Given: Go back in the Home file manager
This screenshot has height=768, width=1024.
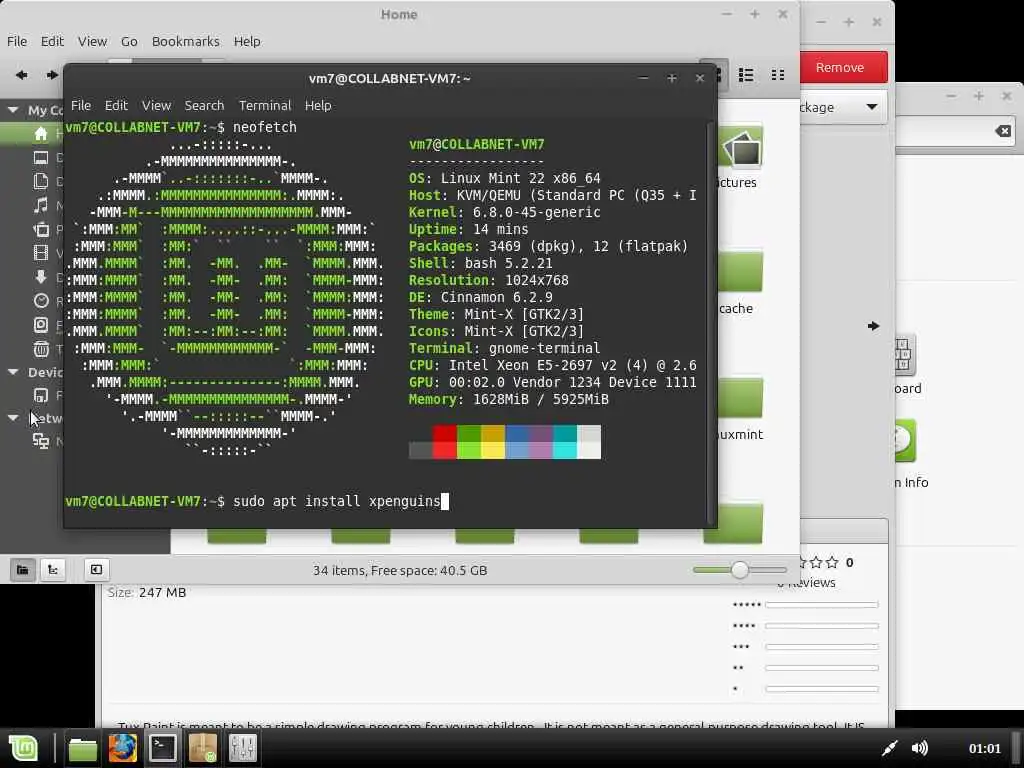Looking at the screenshot, I should (x=22, y=75).
